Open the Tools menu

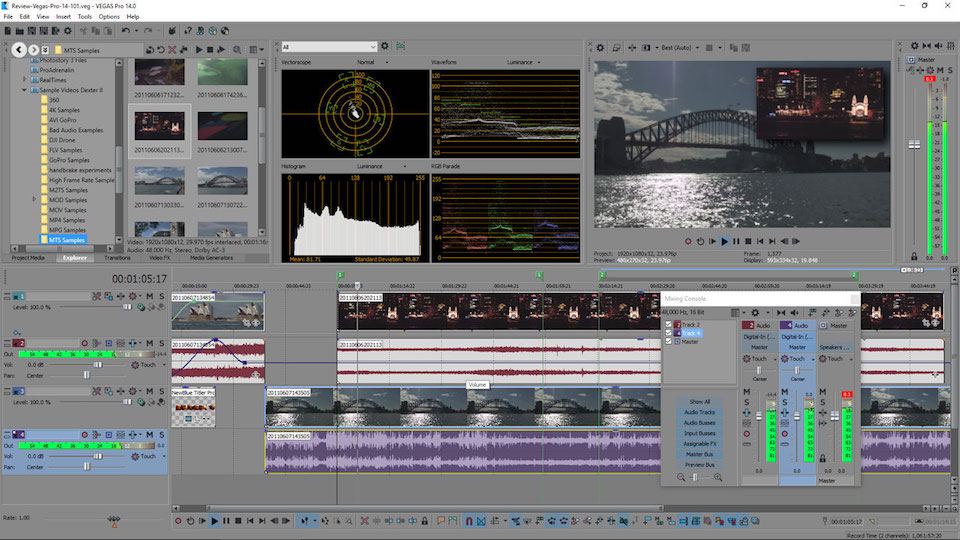tap(84, 17)
